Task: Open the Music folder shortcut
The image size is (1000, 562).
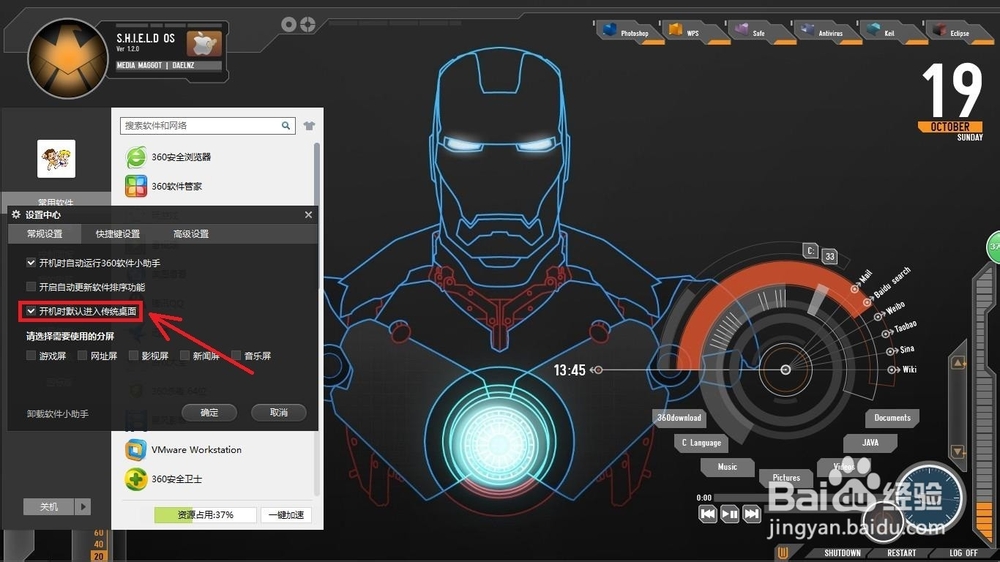Action: coord(727,467)
